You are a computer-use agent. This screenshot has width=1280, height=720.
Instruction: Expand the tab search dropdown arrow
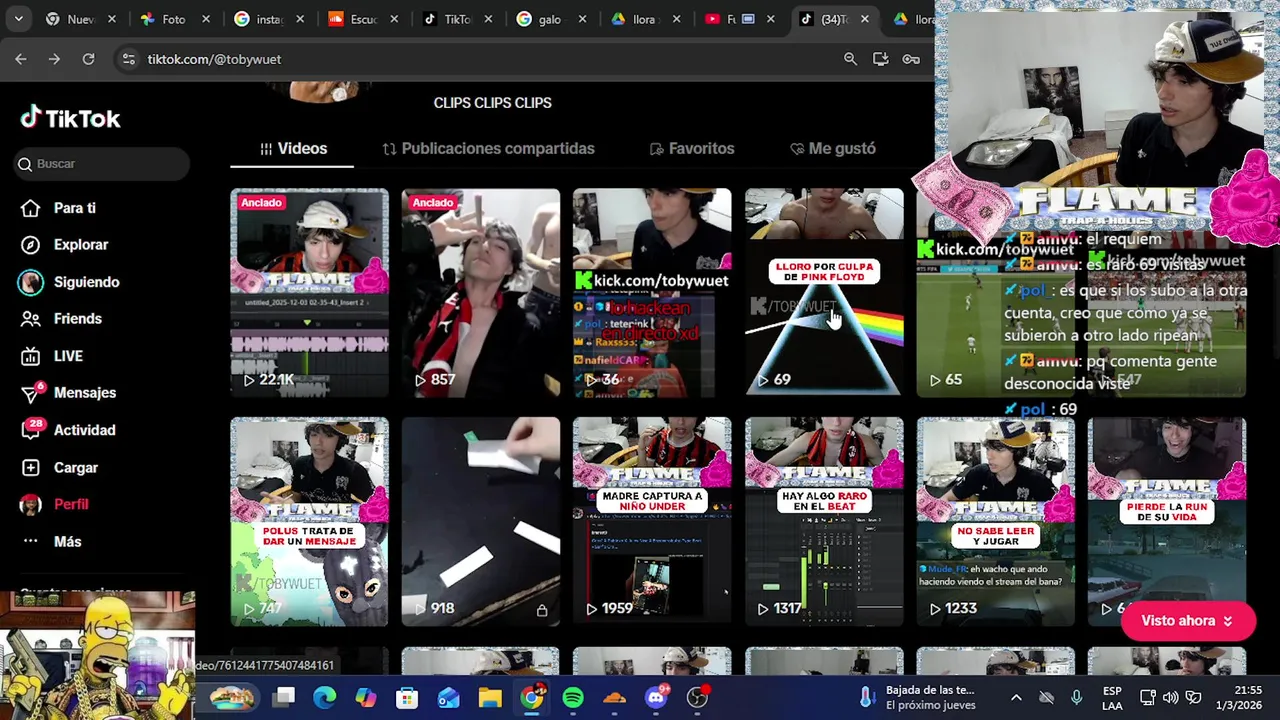coord(18,19)
